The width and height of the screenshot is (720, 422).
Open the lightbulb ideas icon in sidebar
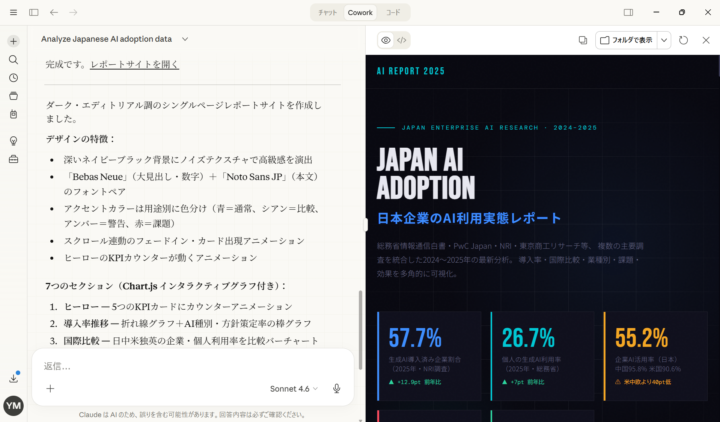tap(13, 141)
